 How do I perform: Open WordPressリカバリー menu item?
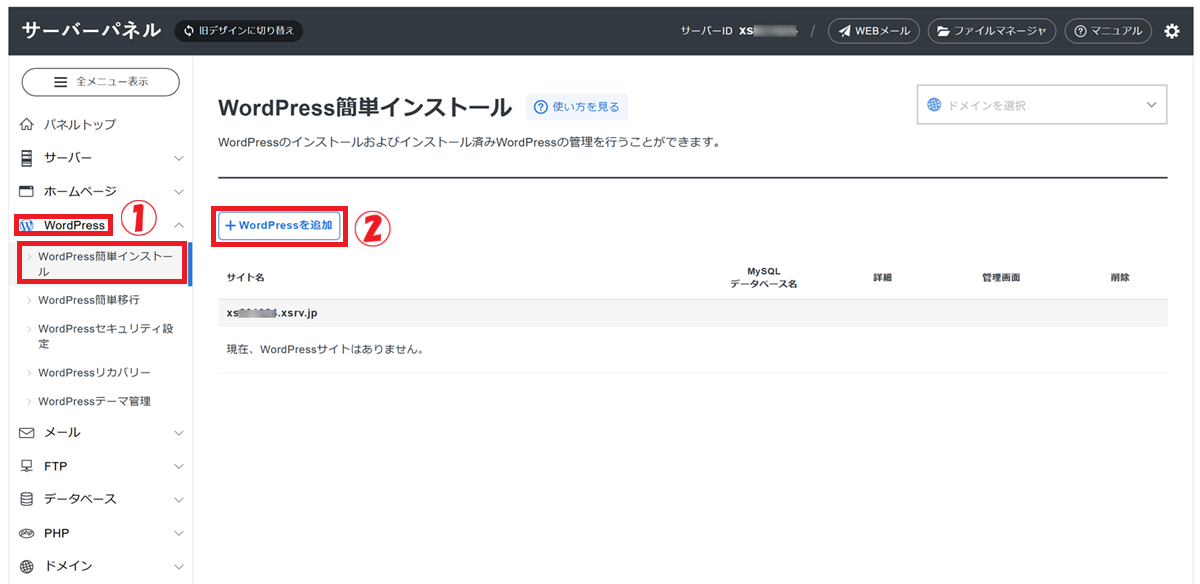(94, 372)
